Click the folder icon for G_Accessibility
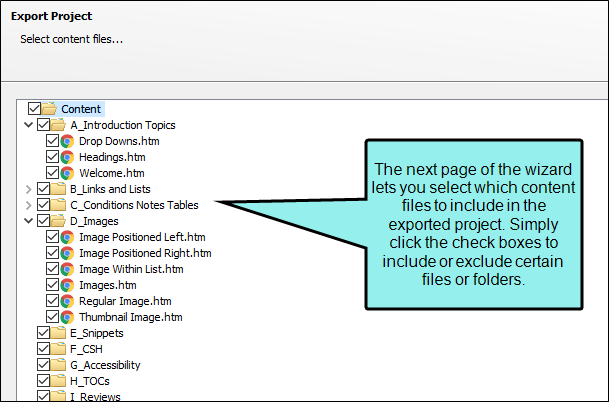Image resolution: width=609 pixels, height=402 pixels. (x=58, y=365)
